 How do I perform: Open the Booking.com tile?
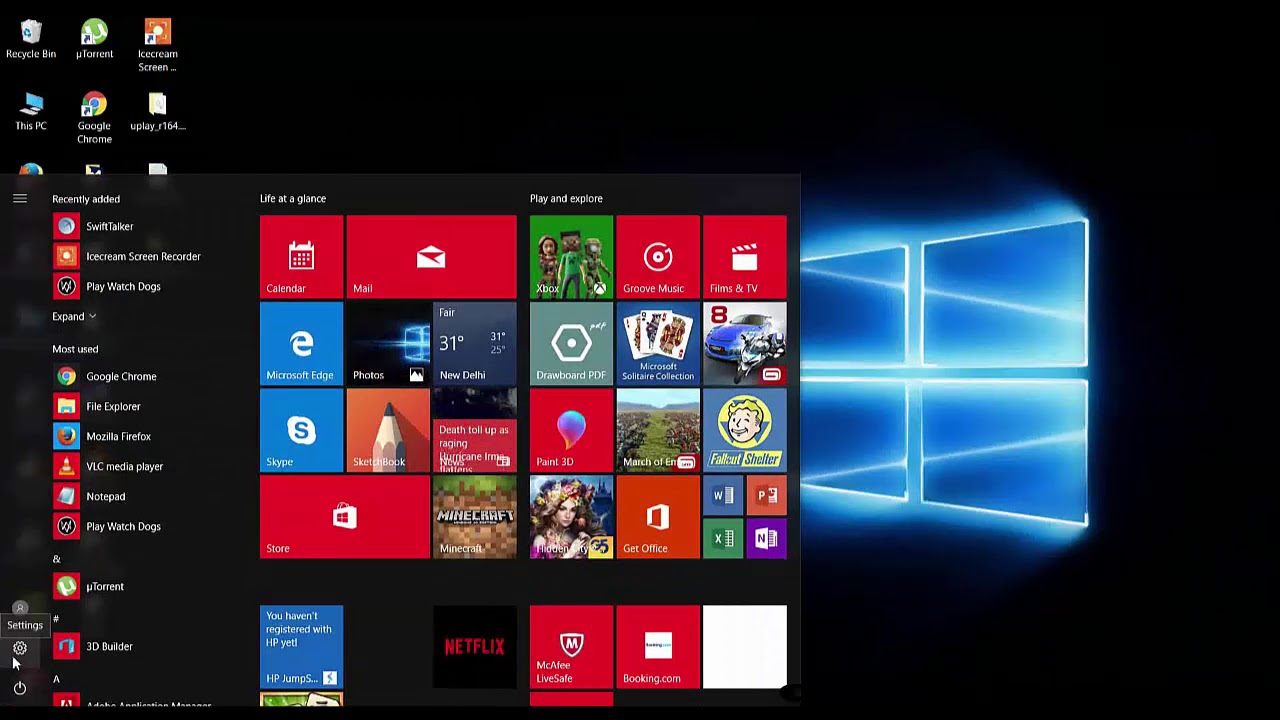pos(658,647)
